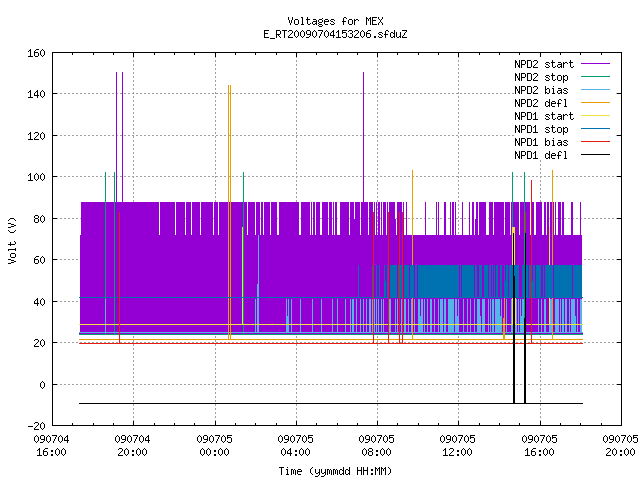The image size is (640, 480).
Task: Click the 100 y-axis tick value
Action: coord(36,177)
